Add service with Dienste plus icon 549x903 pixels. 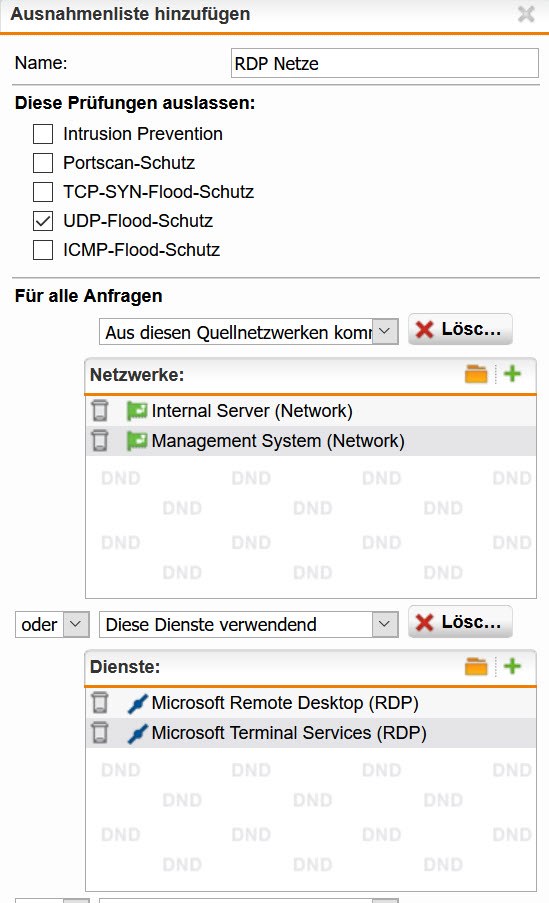click(512, 666)
